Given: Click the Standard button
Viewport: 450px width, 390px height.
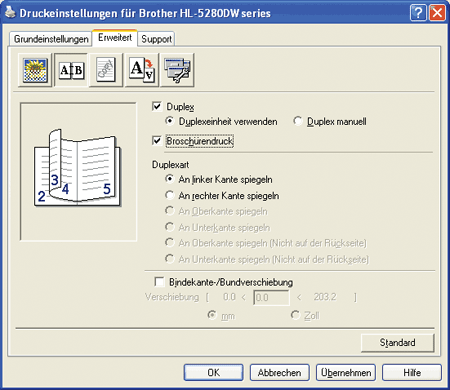Looking at the screenshot, I should [x=398, y=342].
